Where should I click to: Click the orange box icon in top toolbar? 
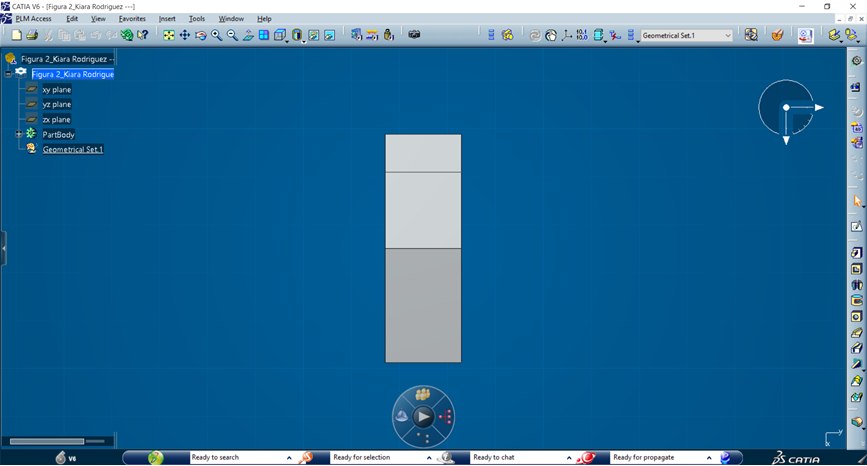(777, 35)
